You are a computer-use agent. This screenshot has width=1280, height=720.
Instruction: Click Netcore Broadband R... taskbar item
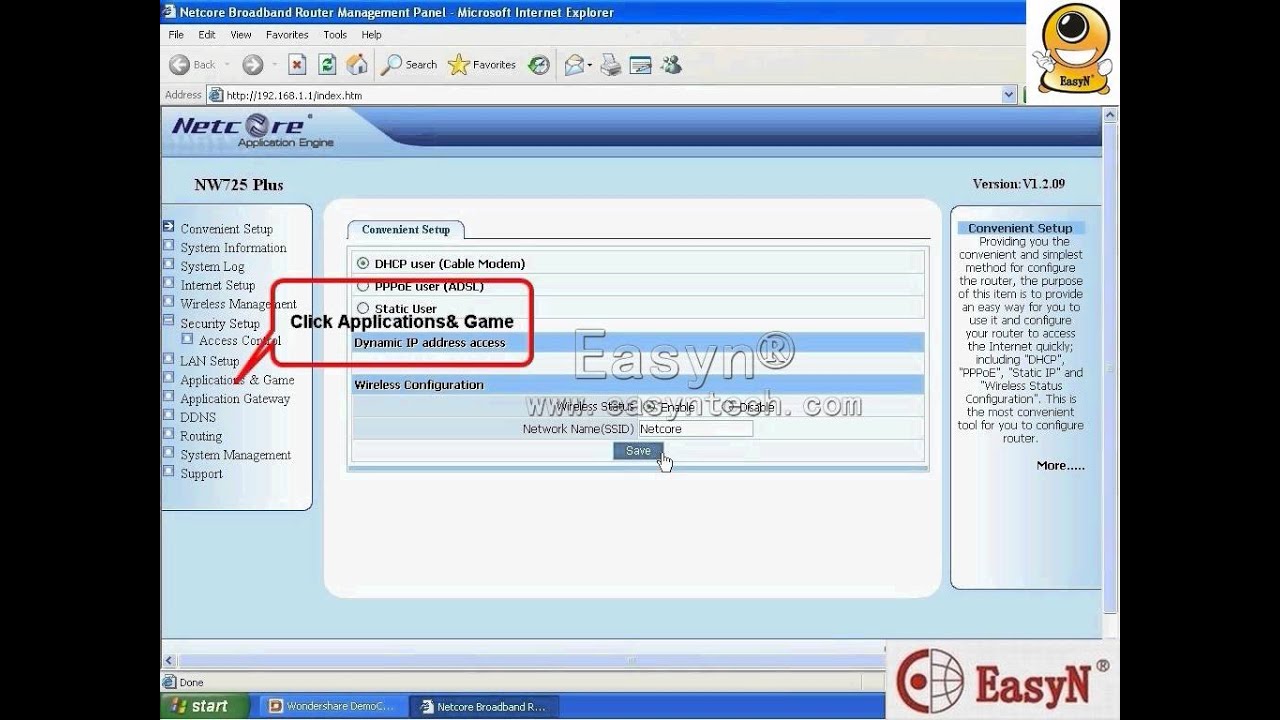click(485, 706)
